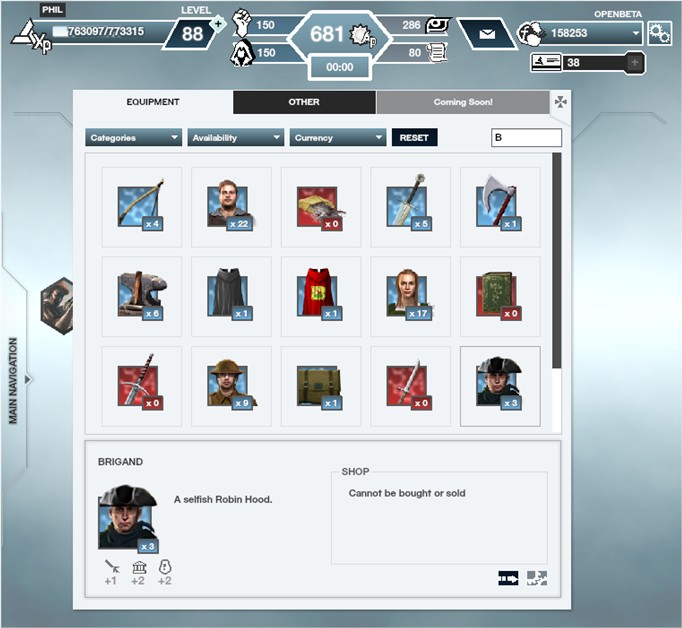Click the PHIL player name label
The width and height of the screenshot is (682, 628).
coord(53,10)
